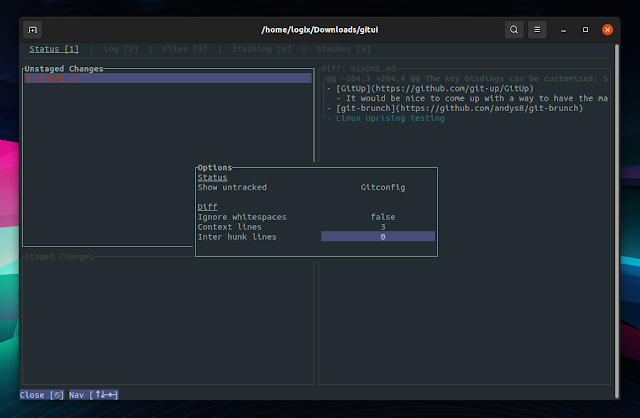Switch to the Status [1] tab
The width and height of the screenshot is (640, 418).
click(x=53, y=49)
